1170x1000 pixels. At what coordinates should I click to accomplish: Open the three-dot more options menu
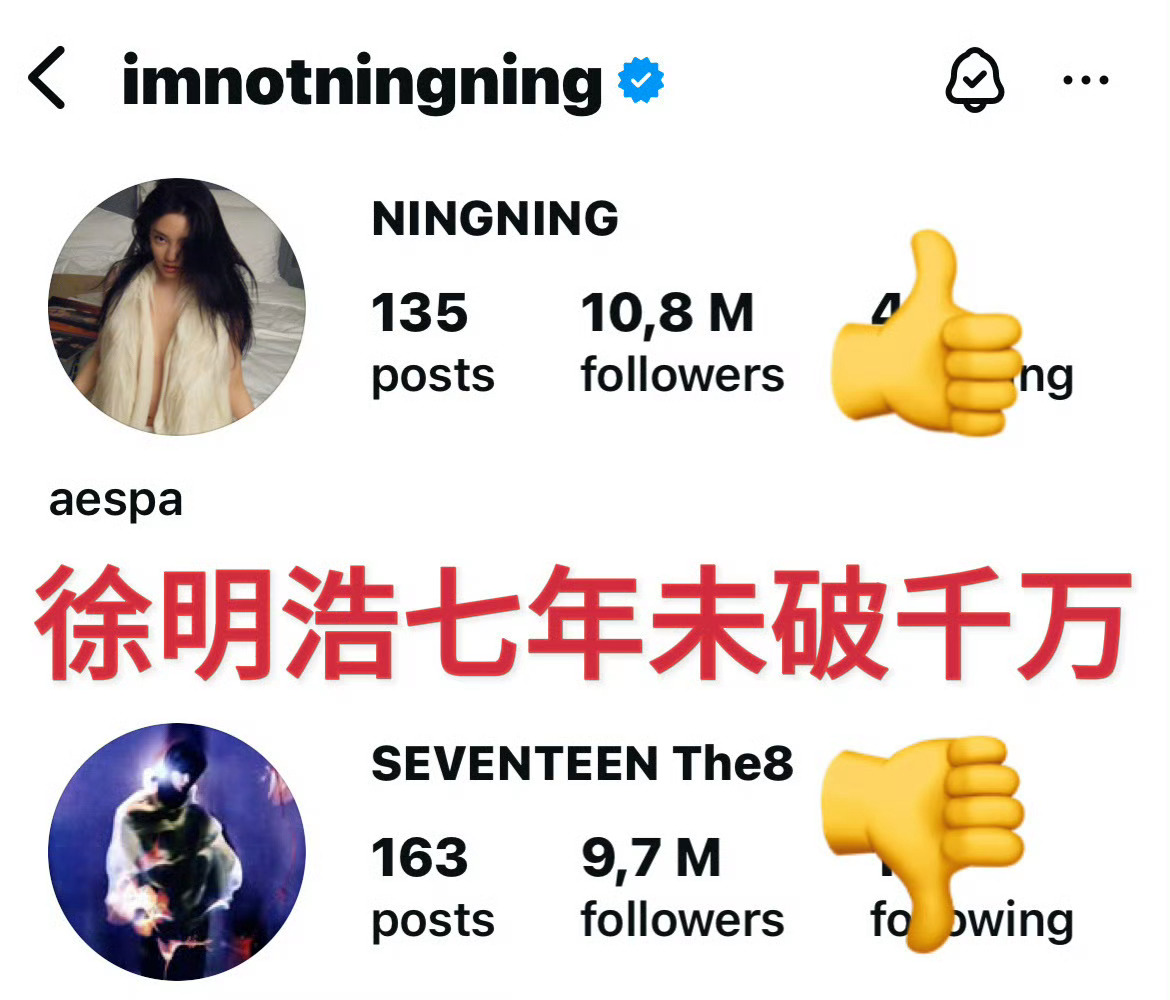coord(1086,80)
